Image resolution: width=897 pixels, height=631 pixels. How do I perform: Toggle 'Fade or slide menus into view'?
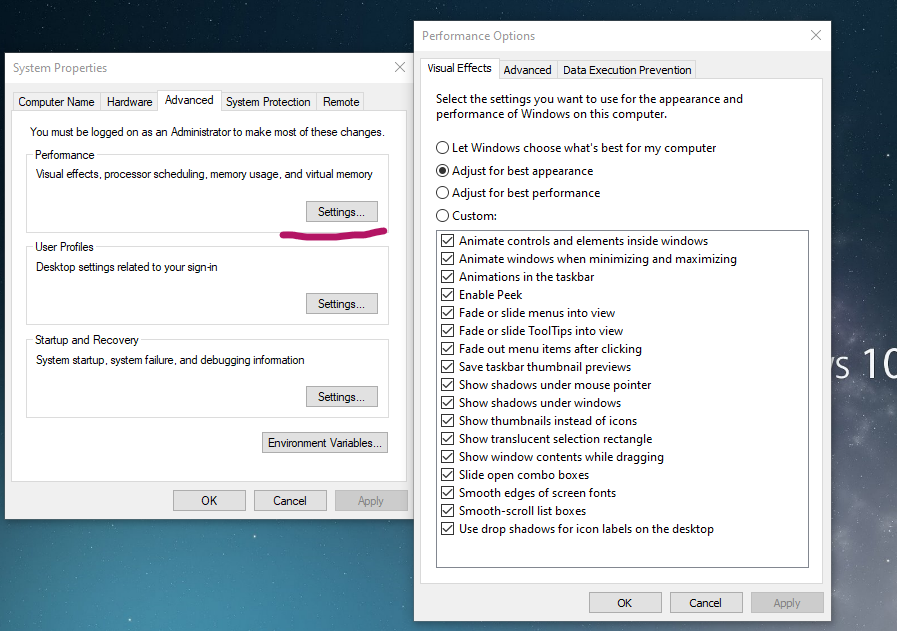pyautogui.click(x=447, y=313)
